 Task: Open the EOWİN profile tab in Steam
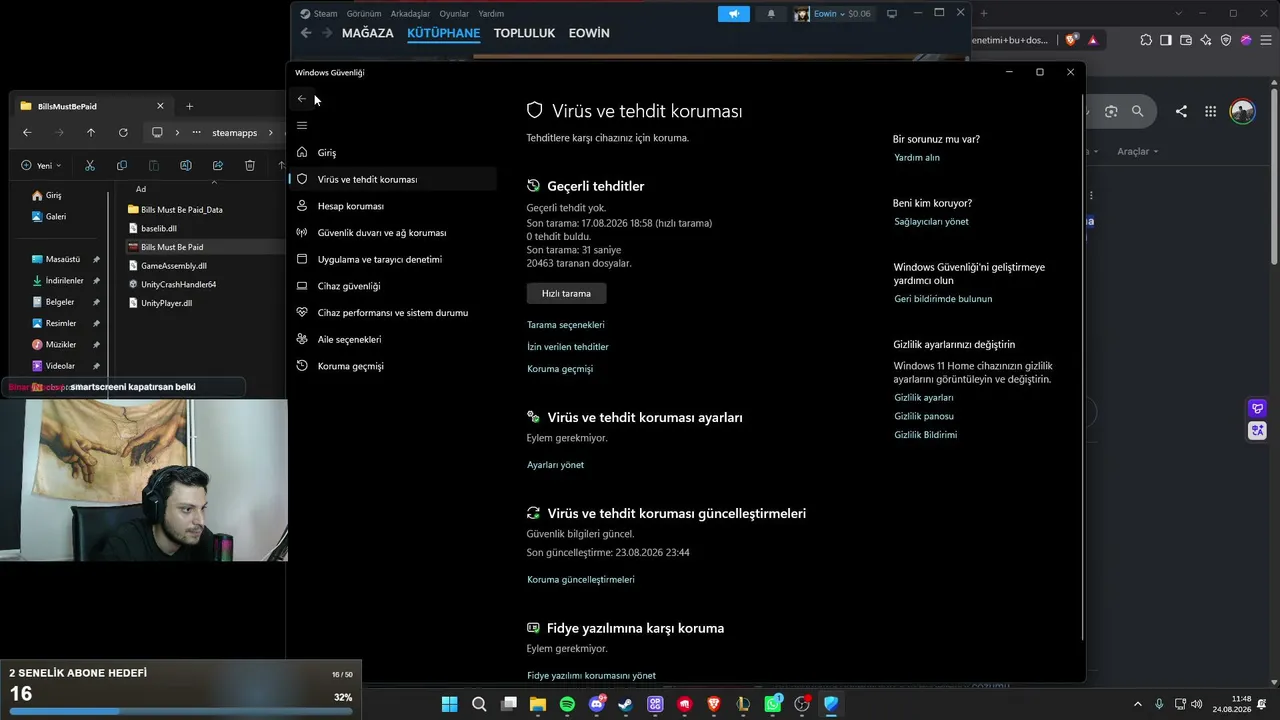[589, 33]
